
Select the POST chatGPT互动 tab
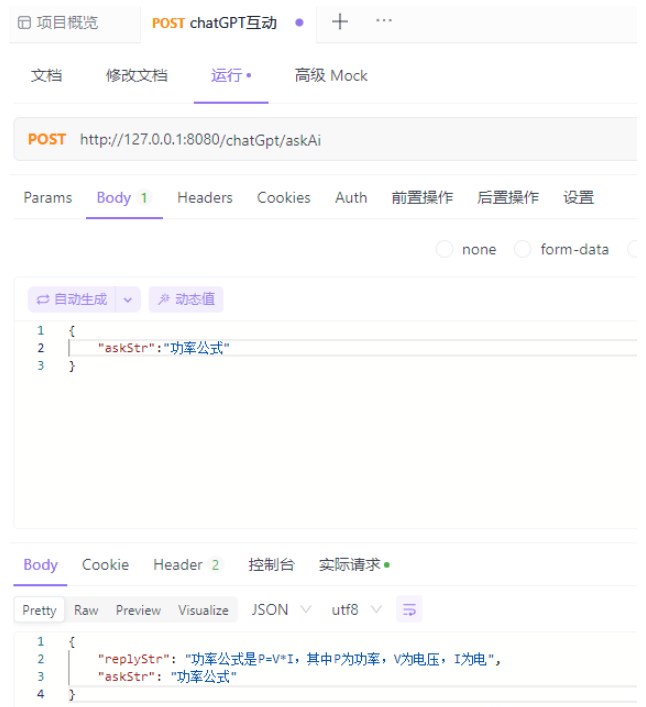pos(214,23)
